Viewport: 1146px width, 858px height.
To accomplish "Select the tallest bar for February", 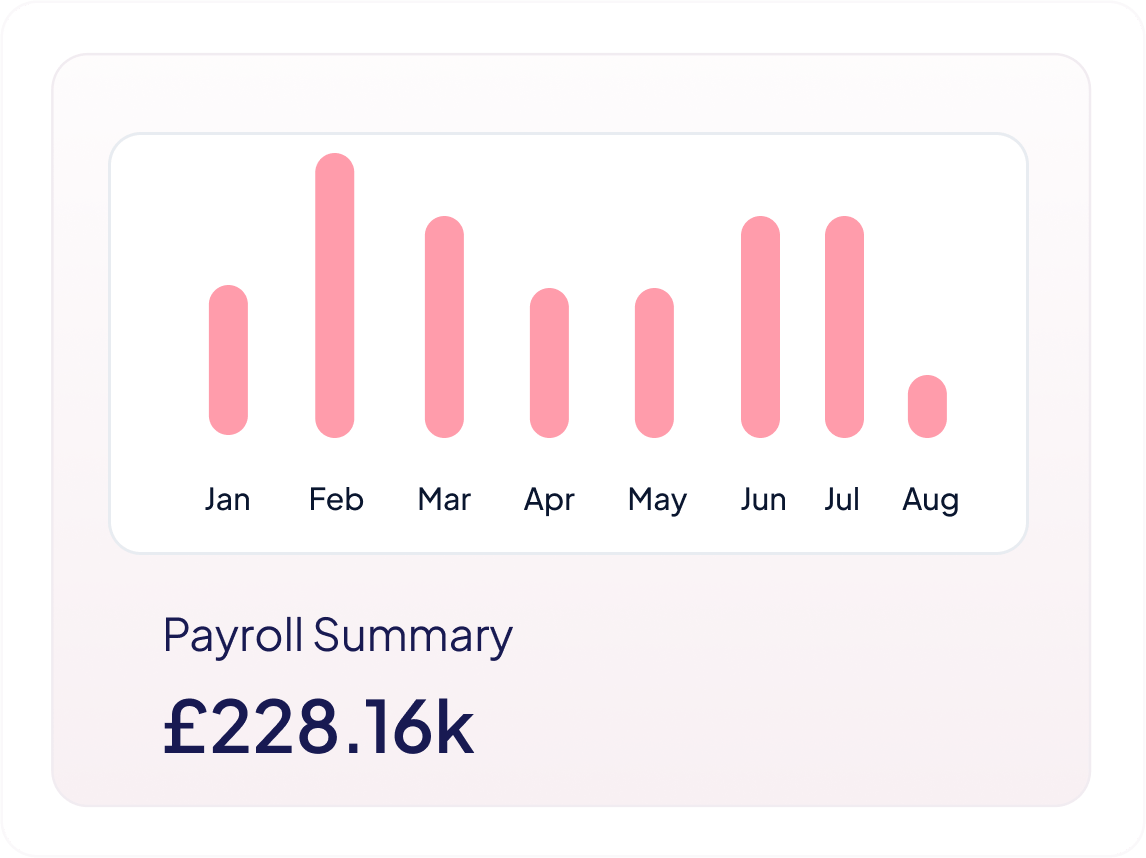I will pos(335,295).
